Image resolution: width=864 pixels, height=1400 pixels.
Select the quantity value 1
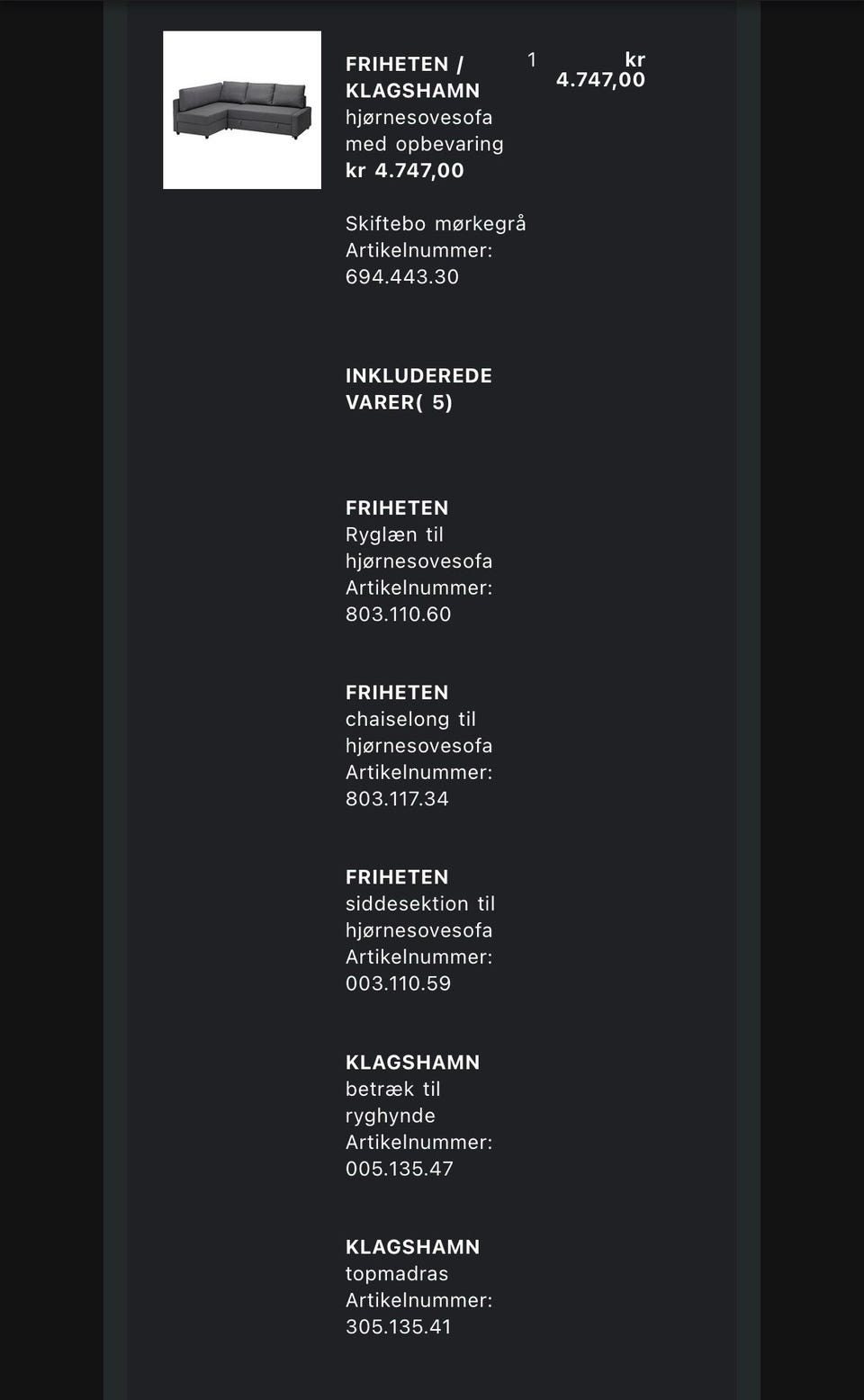(x=532, y=60)
